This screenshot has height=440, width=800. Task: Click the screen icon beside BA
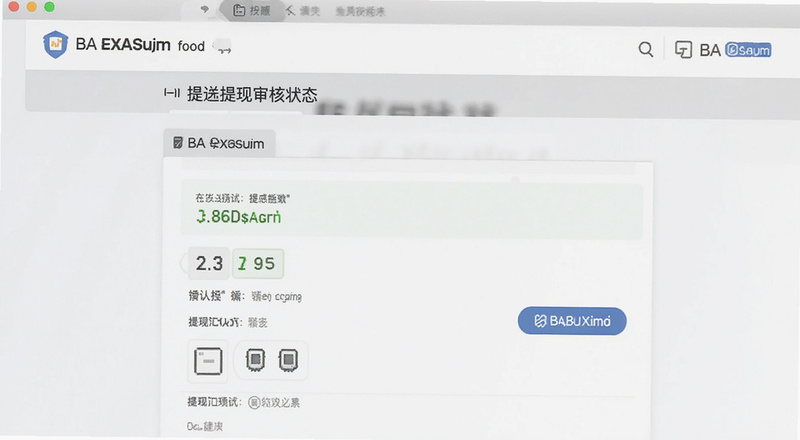pyautogui.click(x=683, y=50)
